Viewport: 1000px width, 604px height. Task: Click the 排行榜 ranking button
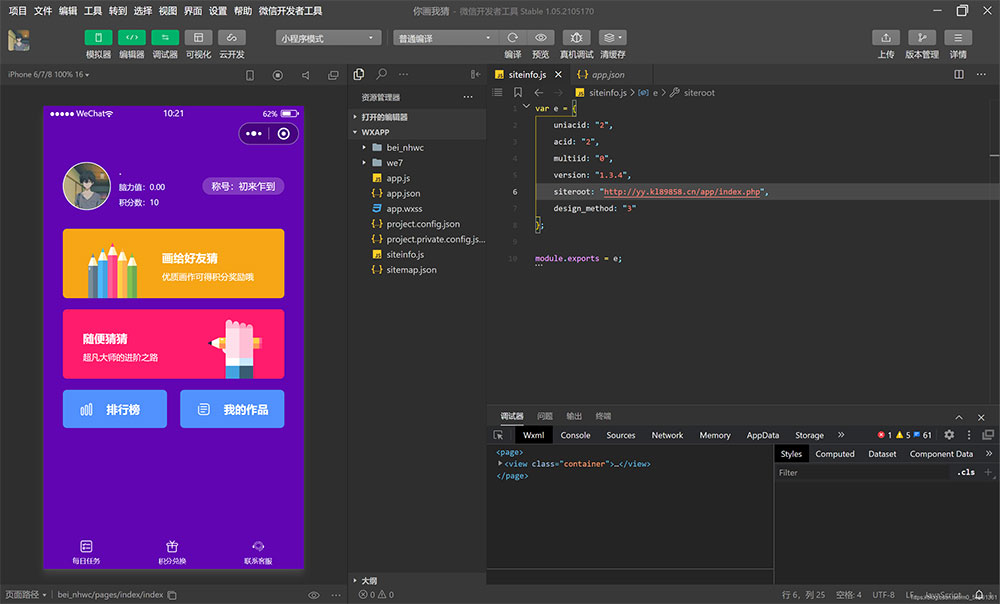point(114,409)
